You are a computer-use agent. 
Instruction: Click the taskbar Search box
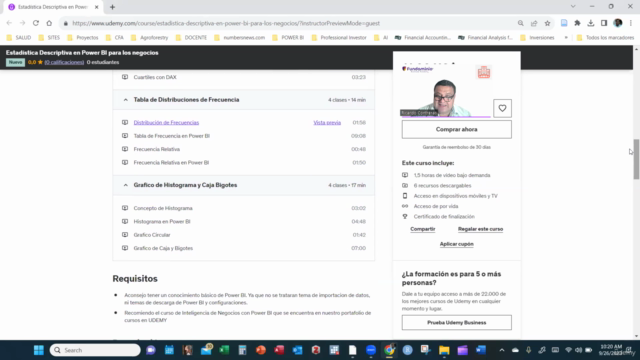[95, 350]
